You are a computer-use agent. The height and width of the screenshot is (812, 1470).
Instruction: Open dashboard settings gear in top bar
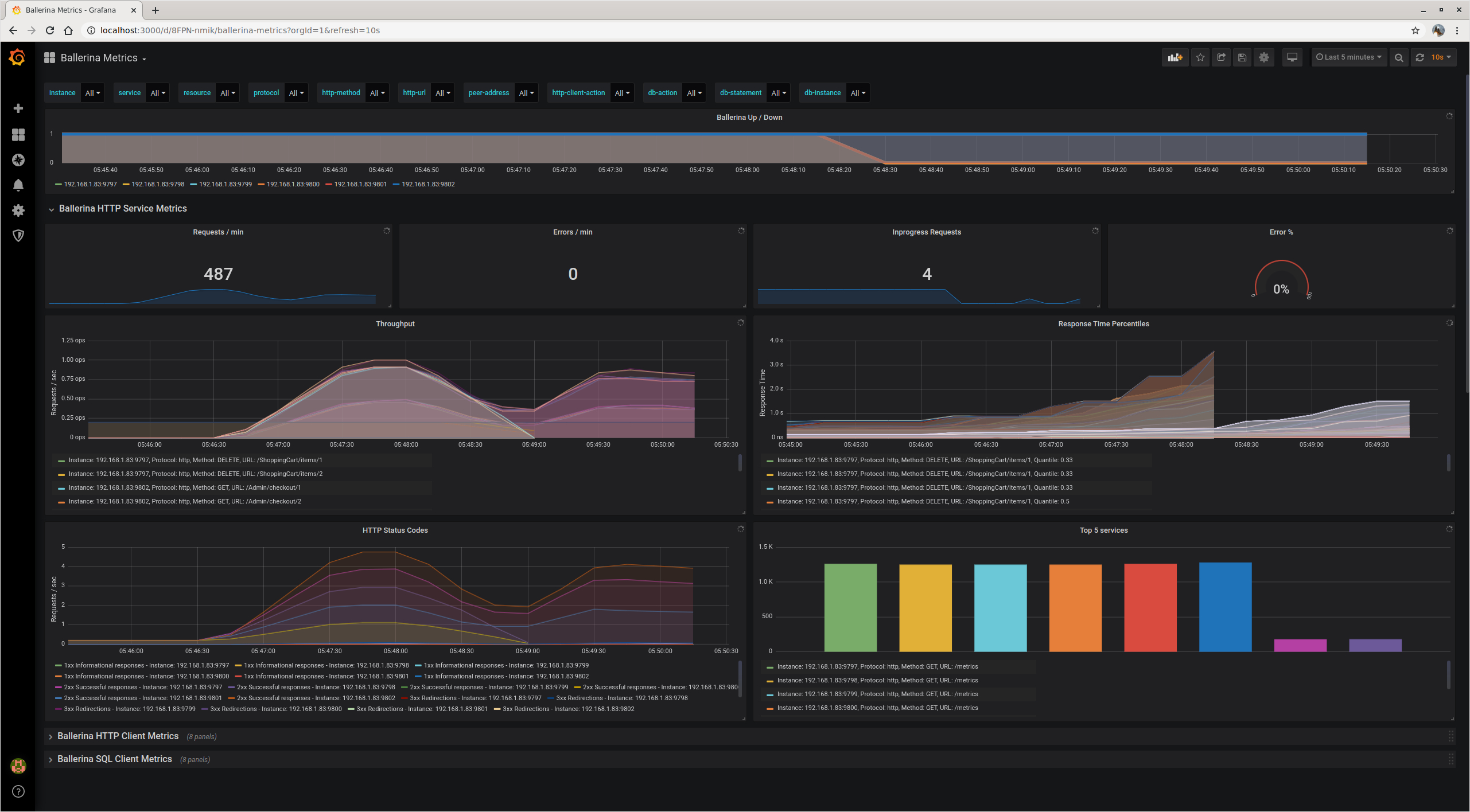pos(1263,57)
